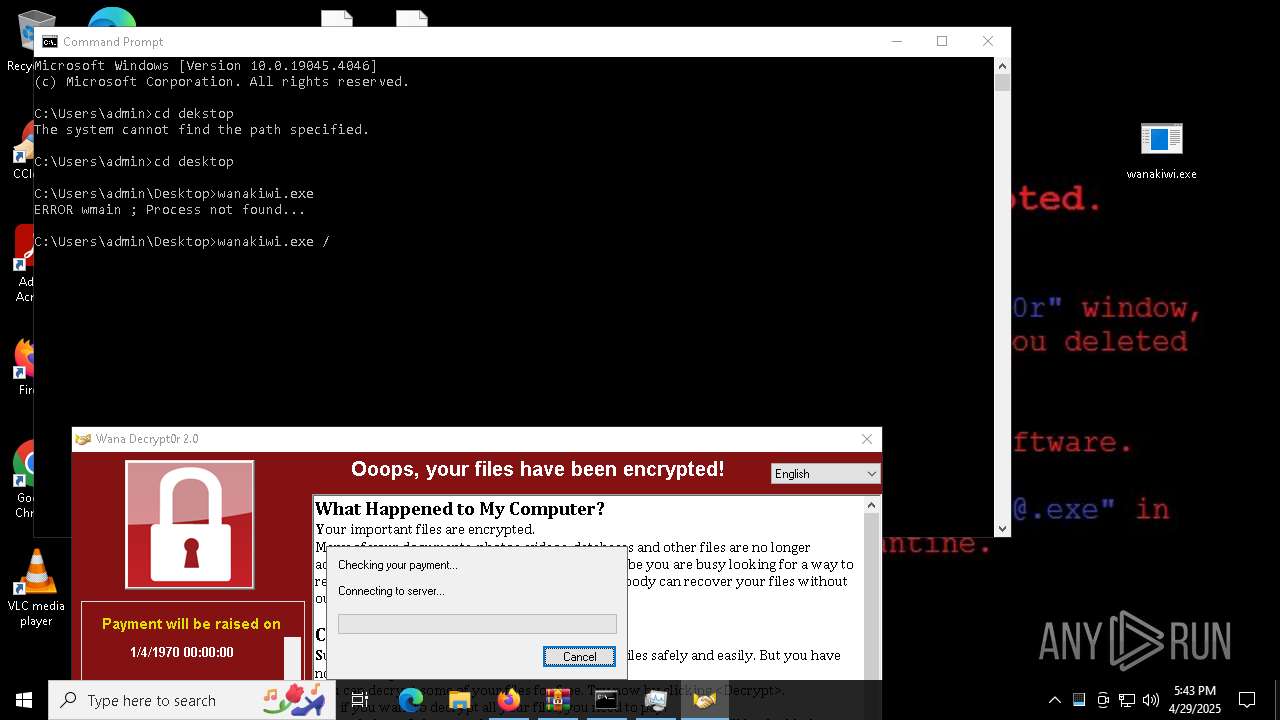1280x720 pixels.
Task: Click the 1/4/1970 00:00:00 date text
Action: [x=182, y=652]
